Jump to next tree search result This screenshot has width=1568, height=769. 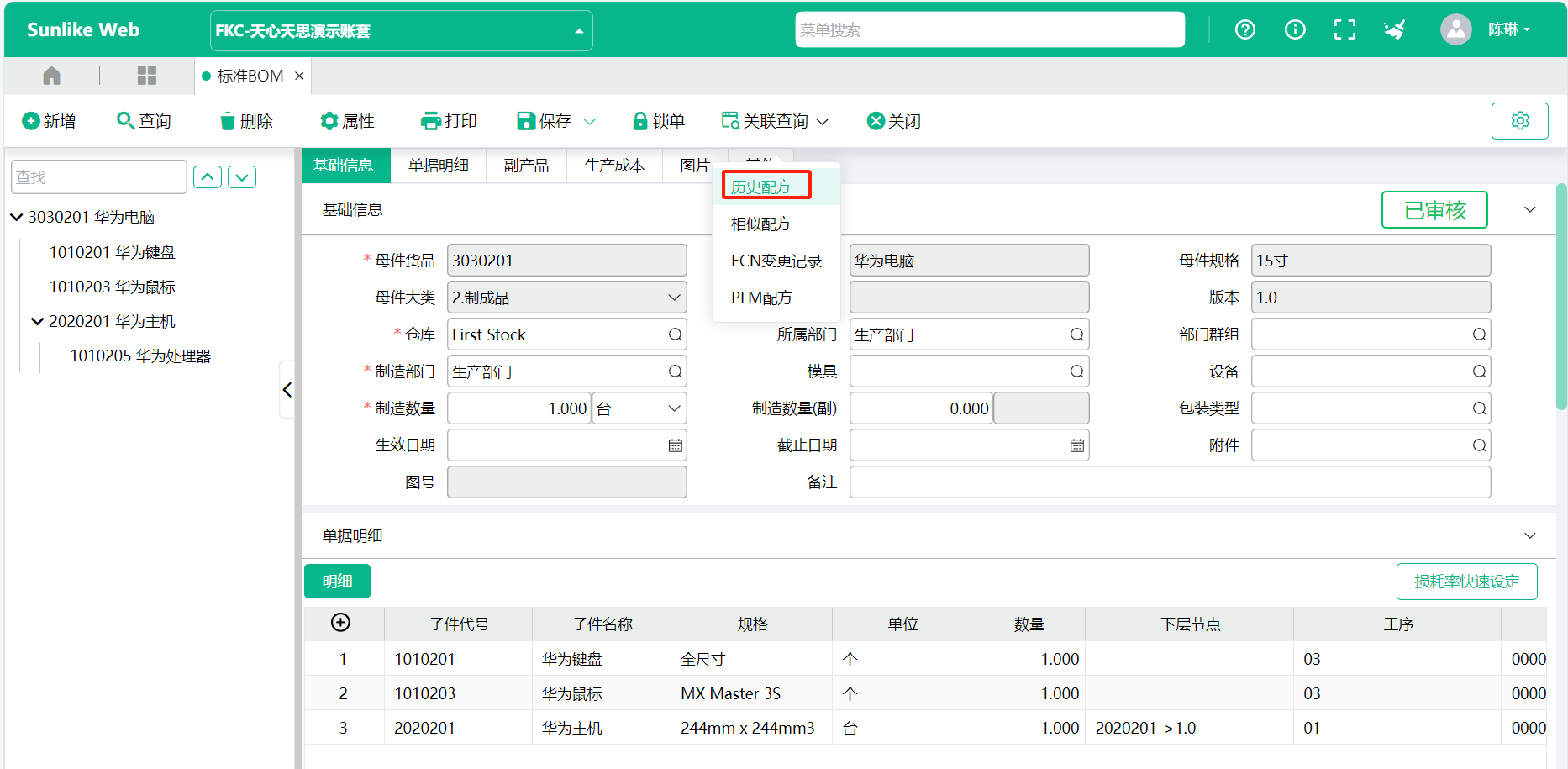point(242,176)
